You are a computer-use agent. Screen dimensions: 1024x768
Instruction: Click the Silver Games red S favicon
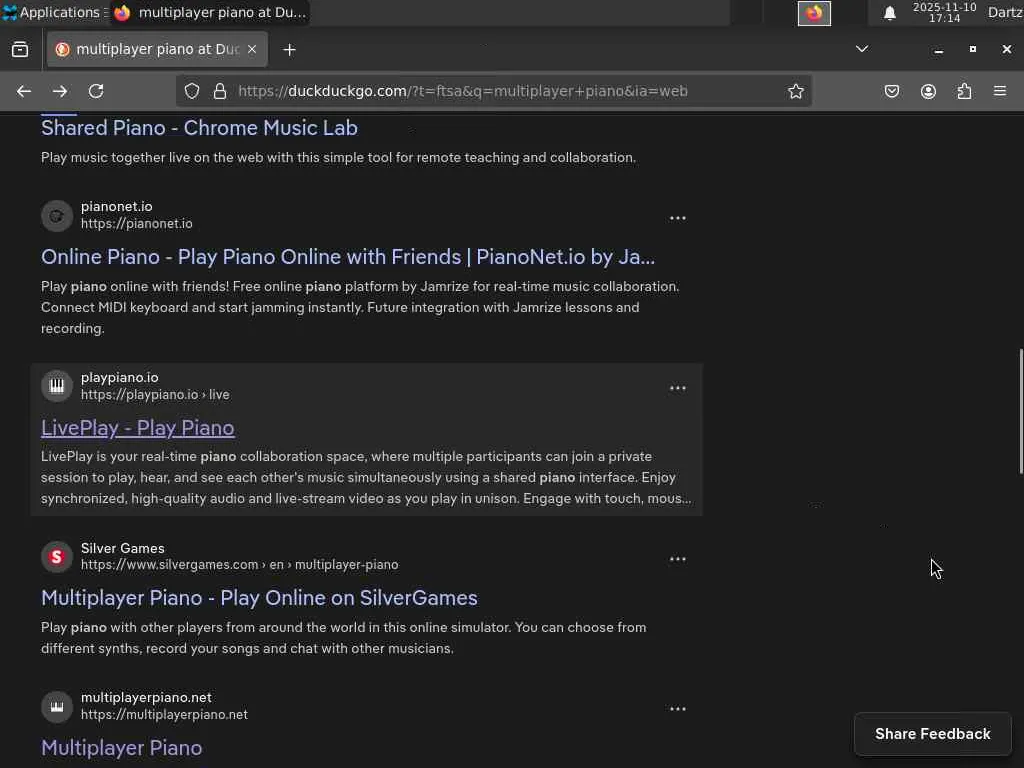click(x=57, y=556)
